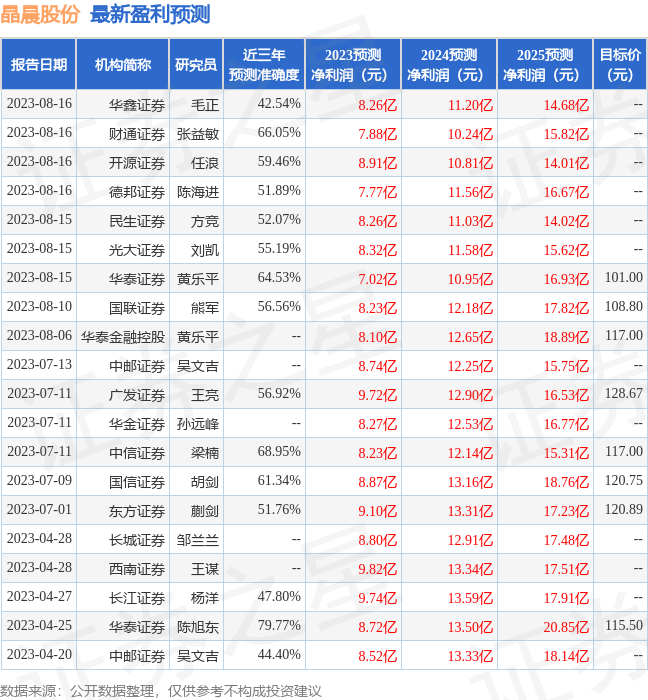Click analyst name 梁楠
The height and width of the screenshot is (700, 648).
(x=205, y=453)
